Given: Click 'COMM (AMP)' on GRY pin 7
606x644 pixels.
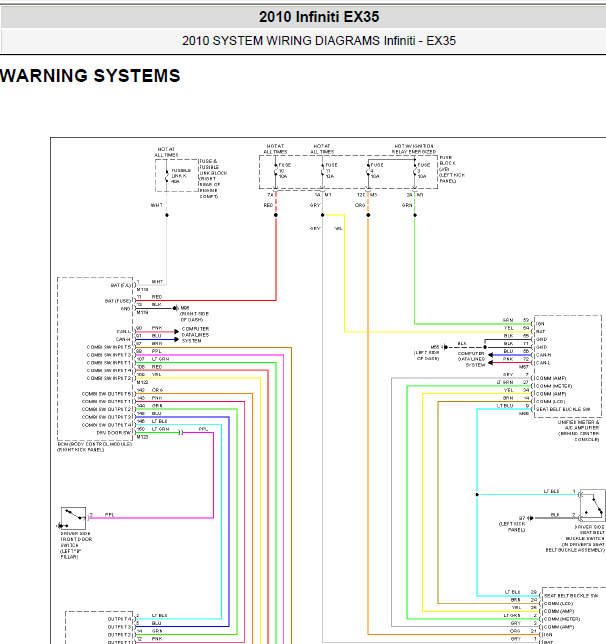Looking at the screenshot, I should (551, 378).
